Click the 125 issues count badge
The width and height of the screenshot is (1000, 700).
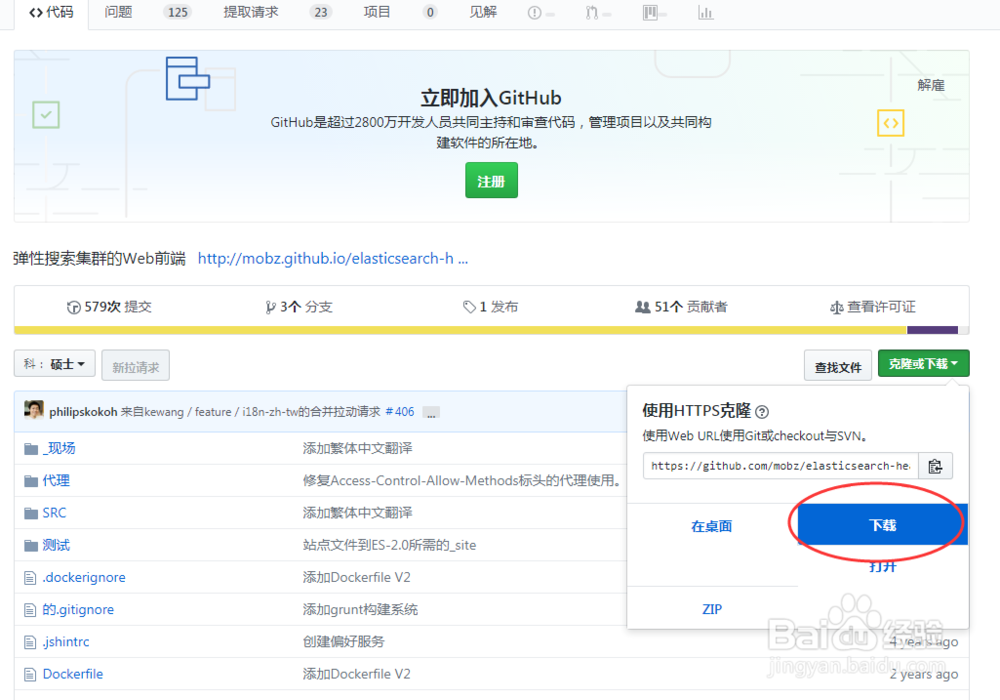click(177, 12)
